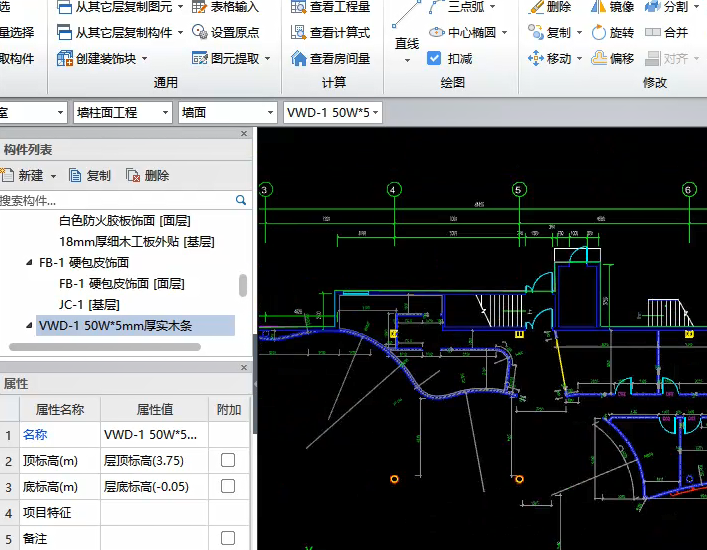Image resolution: width=707 pixels, height=550 pixels.
Task: Toggle the 扣减 checkbox
Action: click(x=434, y=59)
